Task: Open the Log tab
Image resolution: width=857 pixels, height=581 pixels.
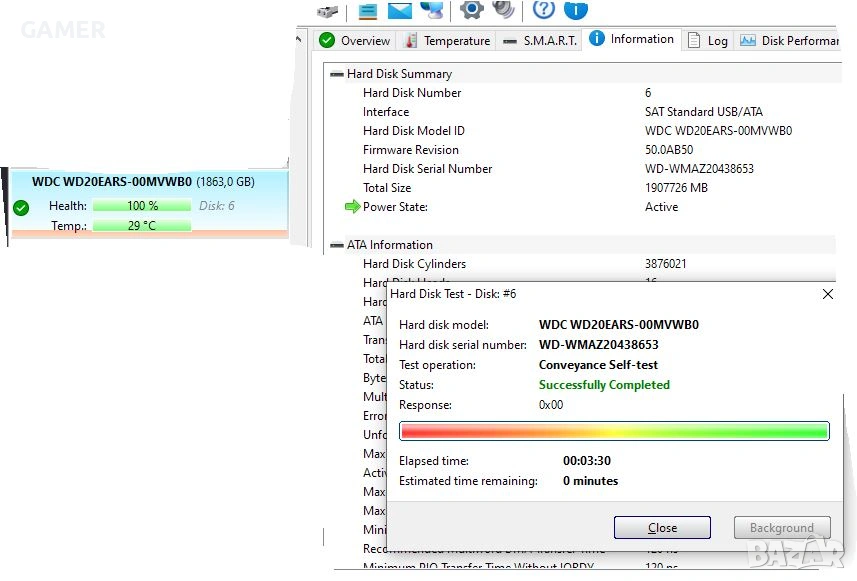Action: click(708, 41)
